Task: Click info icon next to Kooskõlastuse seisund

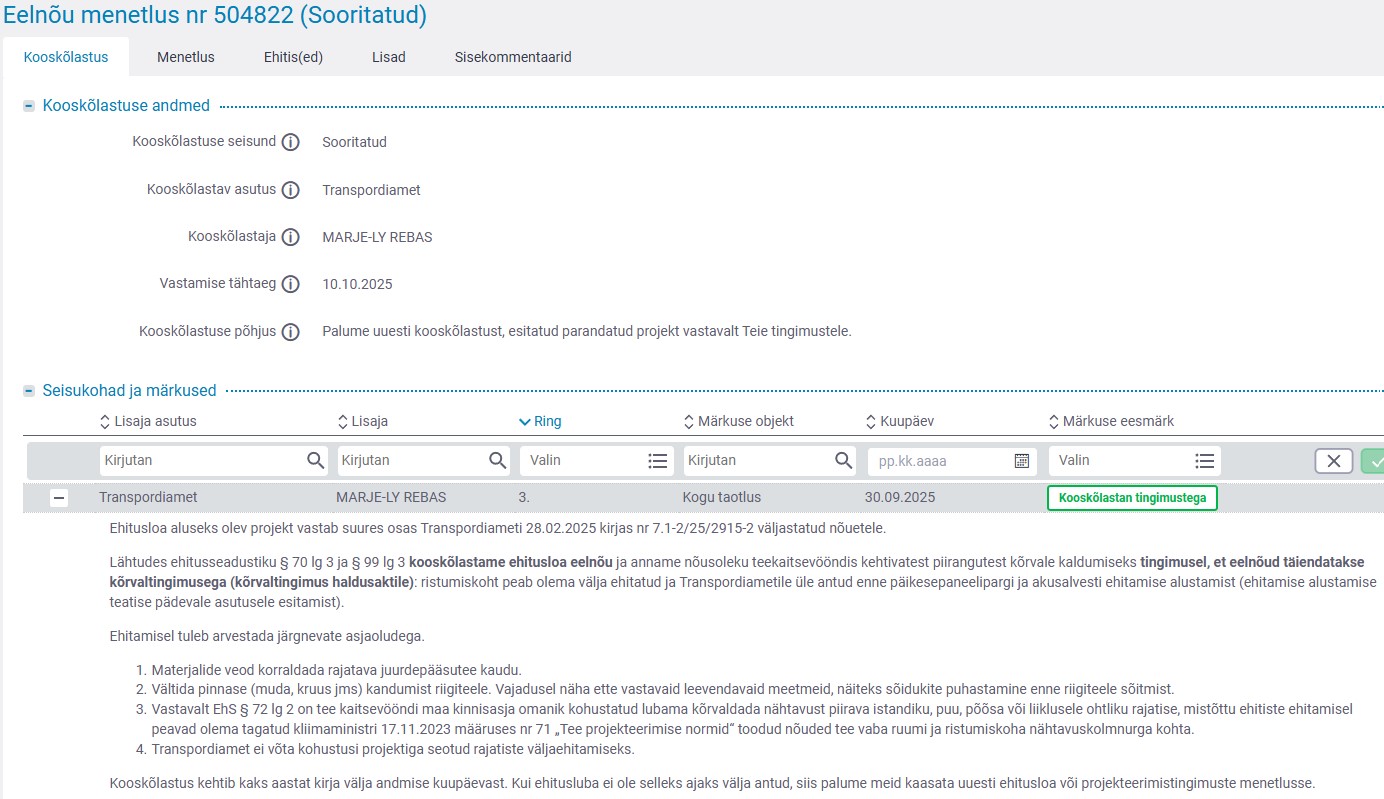Action: (x=291, y=142)
